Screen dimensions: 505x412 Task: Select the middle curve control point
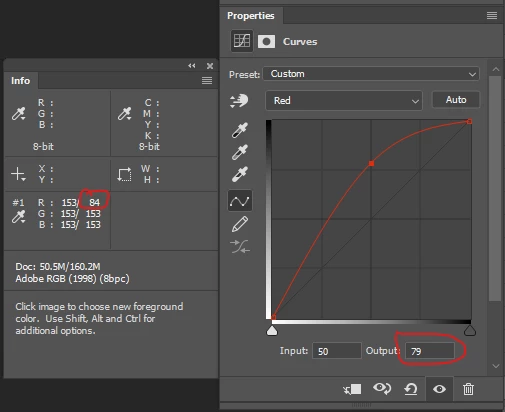click(x=371, y=164)
